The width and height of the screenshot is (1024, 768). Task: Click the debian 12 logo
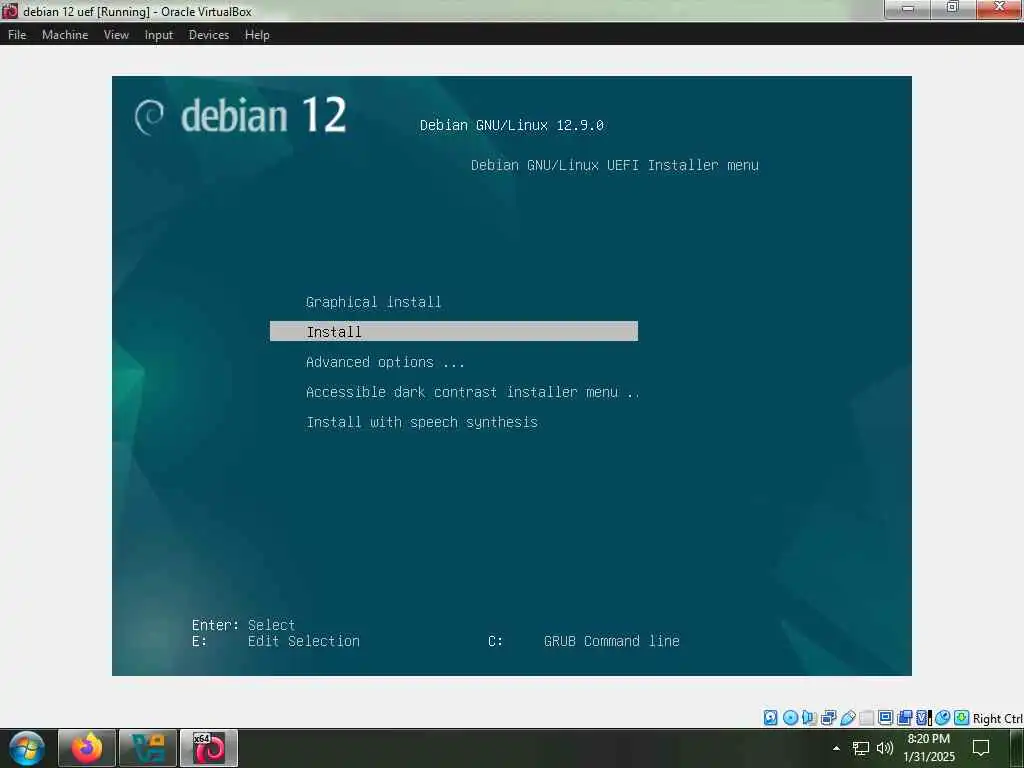point(240,116)
